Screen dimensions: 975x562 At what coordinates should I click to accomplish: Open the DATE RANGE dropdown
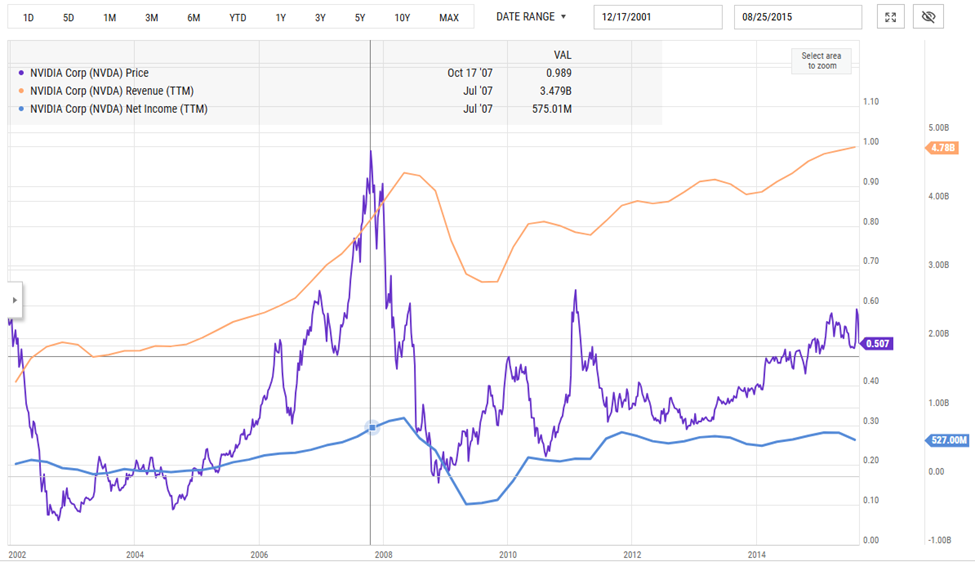[531, 17]
